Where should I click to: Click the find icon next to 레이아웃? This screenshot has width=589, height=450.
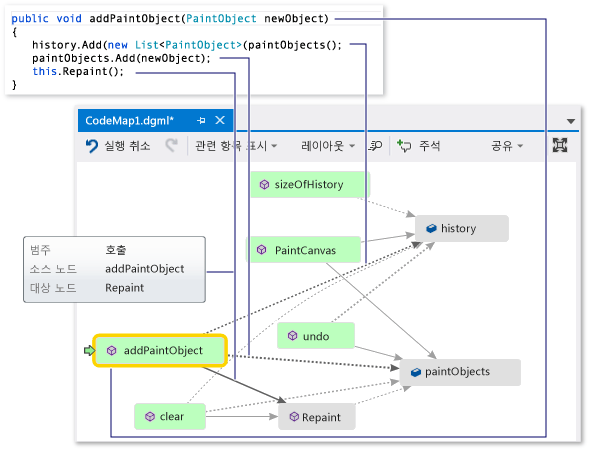point(375,146)
